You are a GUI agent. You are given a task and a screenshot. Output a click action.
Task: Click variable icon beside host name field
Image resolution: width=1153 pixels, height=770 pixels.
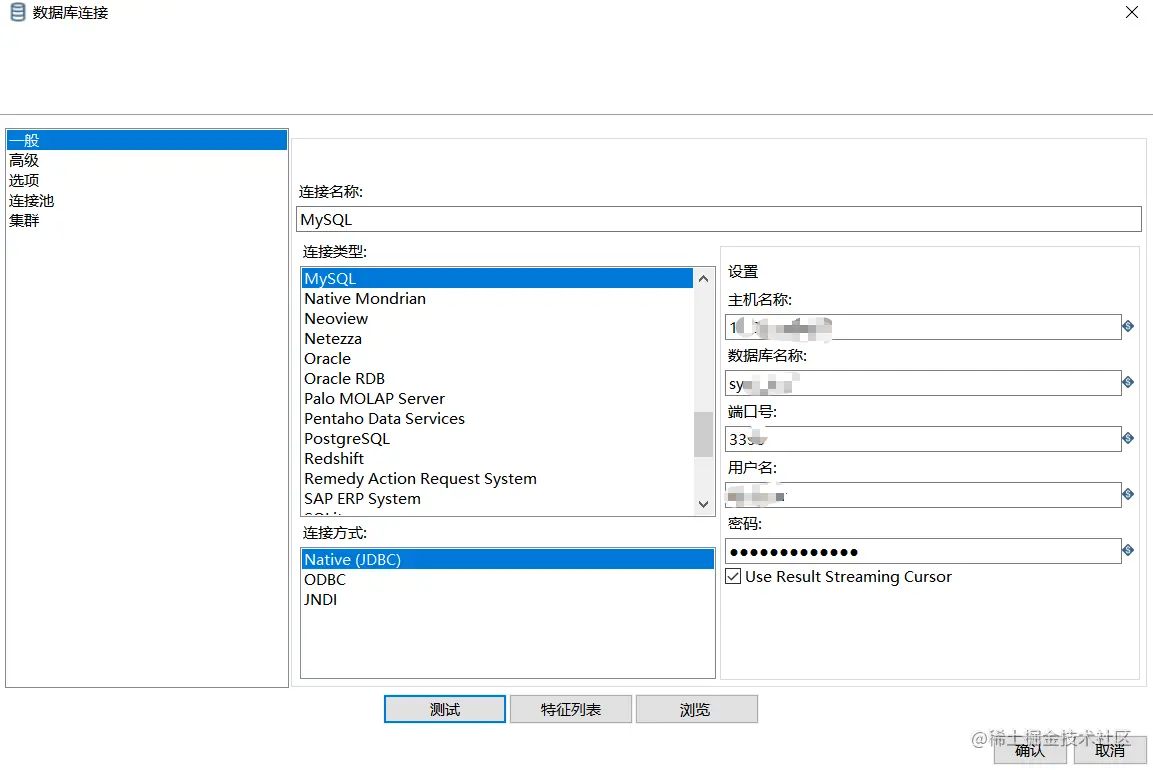pyautogui.click(x=1128, y=326)
